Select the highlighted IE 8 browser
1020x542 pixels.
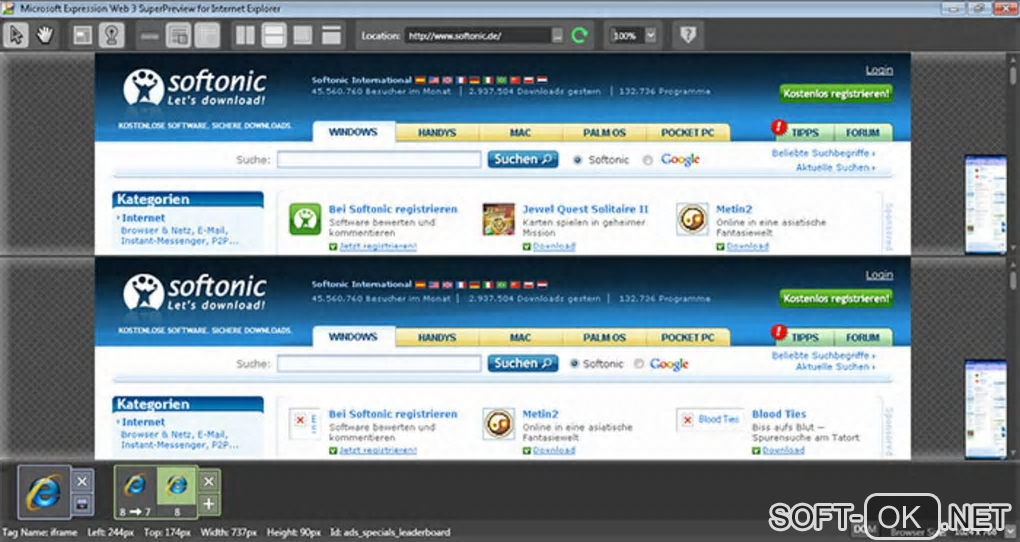tap(176, 491)
